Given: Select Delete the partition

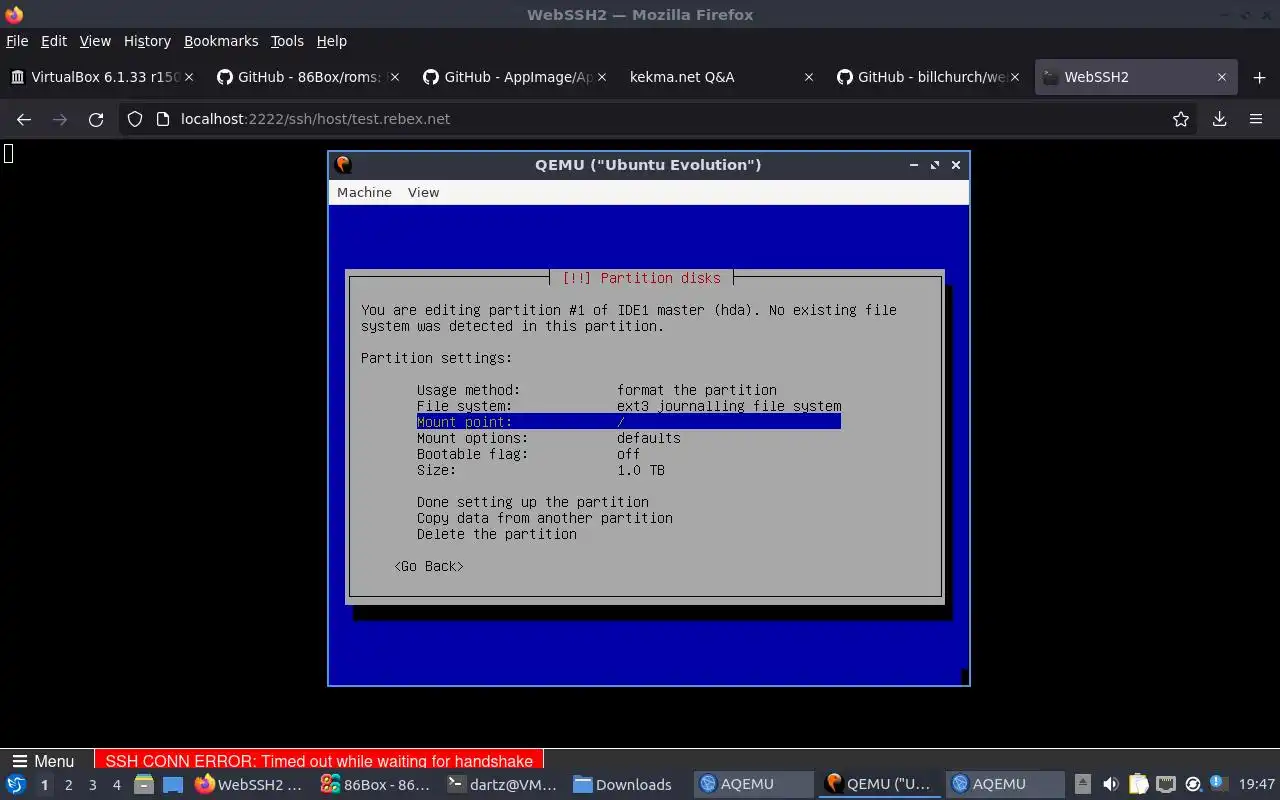Looking at the screenshot, I should point(497,534).
